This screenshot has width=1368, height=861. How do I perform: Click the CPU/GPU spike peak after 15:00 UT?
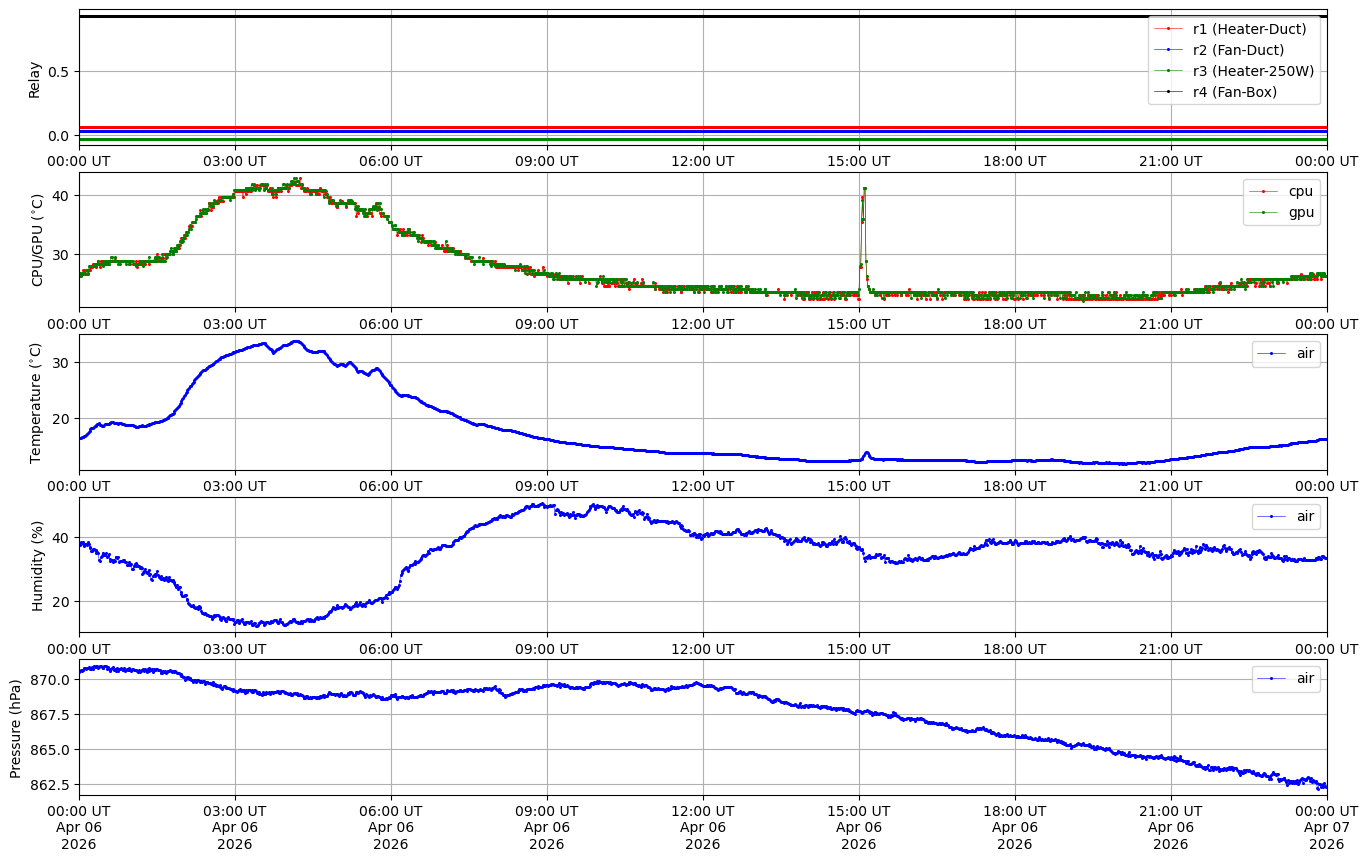[864, 188]
